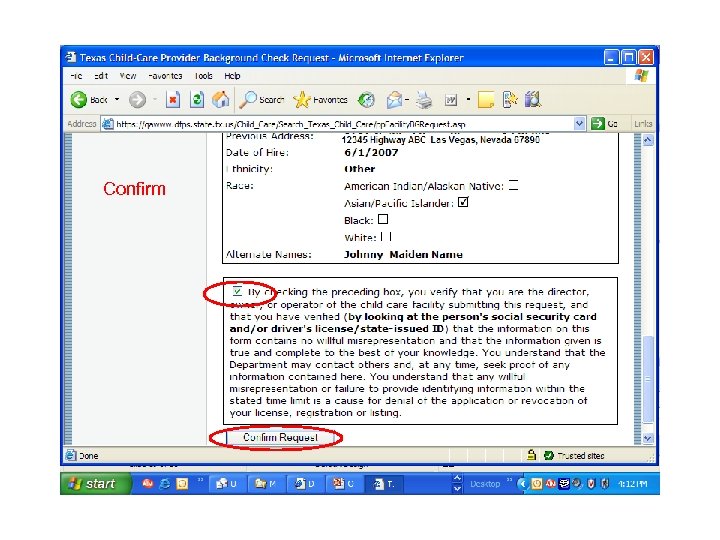Open the Tools menu
720x540 pixels.
203,76
